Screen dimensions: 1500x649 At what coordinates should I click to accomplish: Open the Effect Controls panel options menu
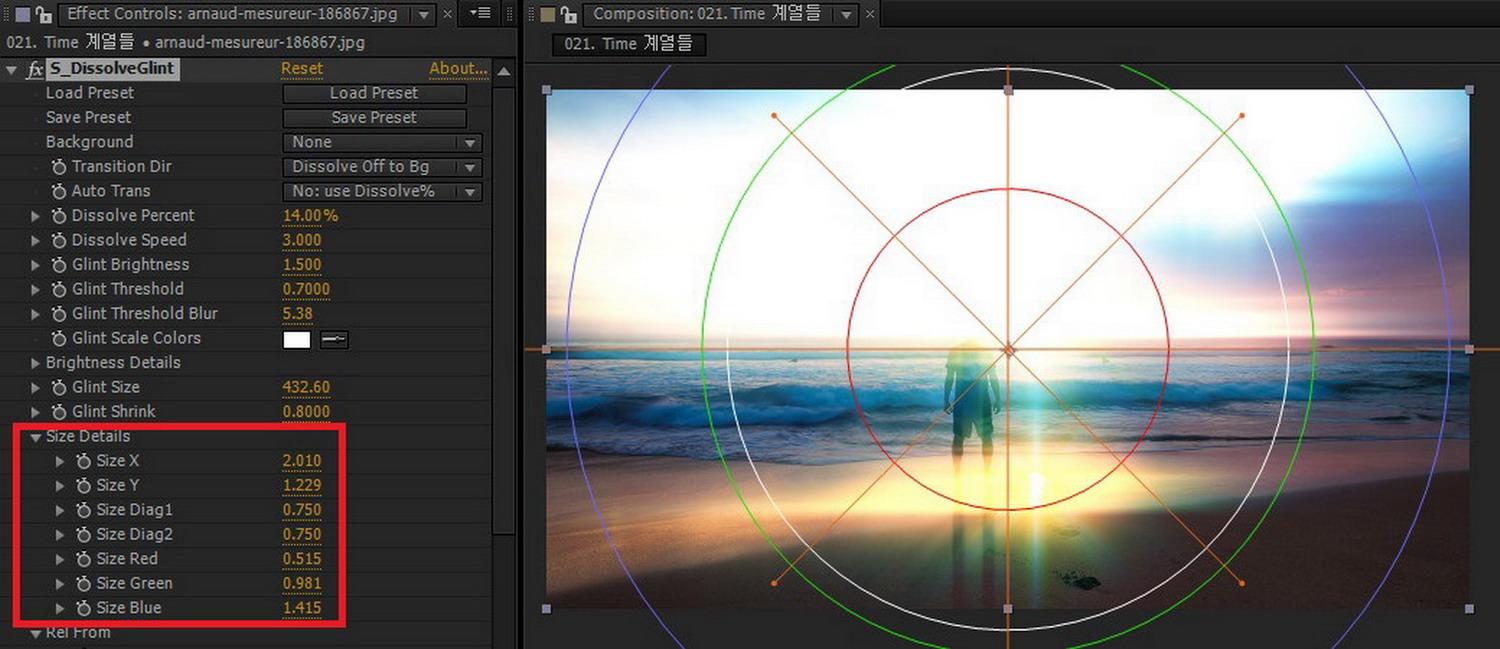click(481, 13)
